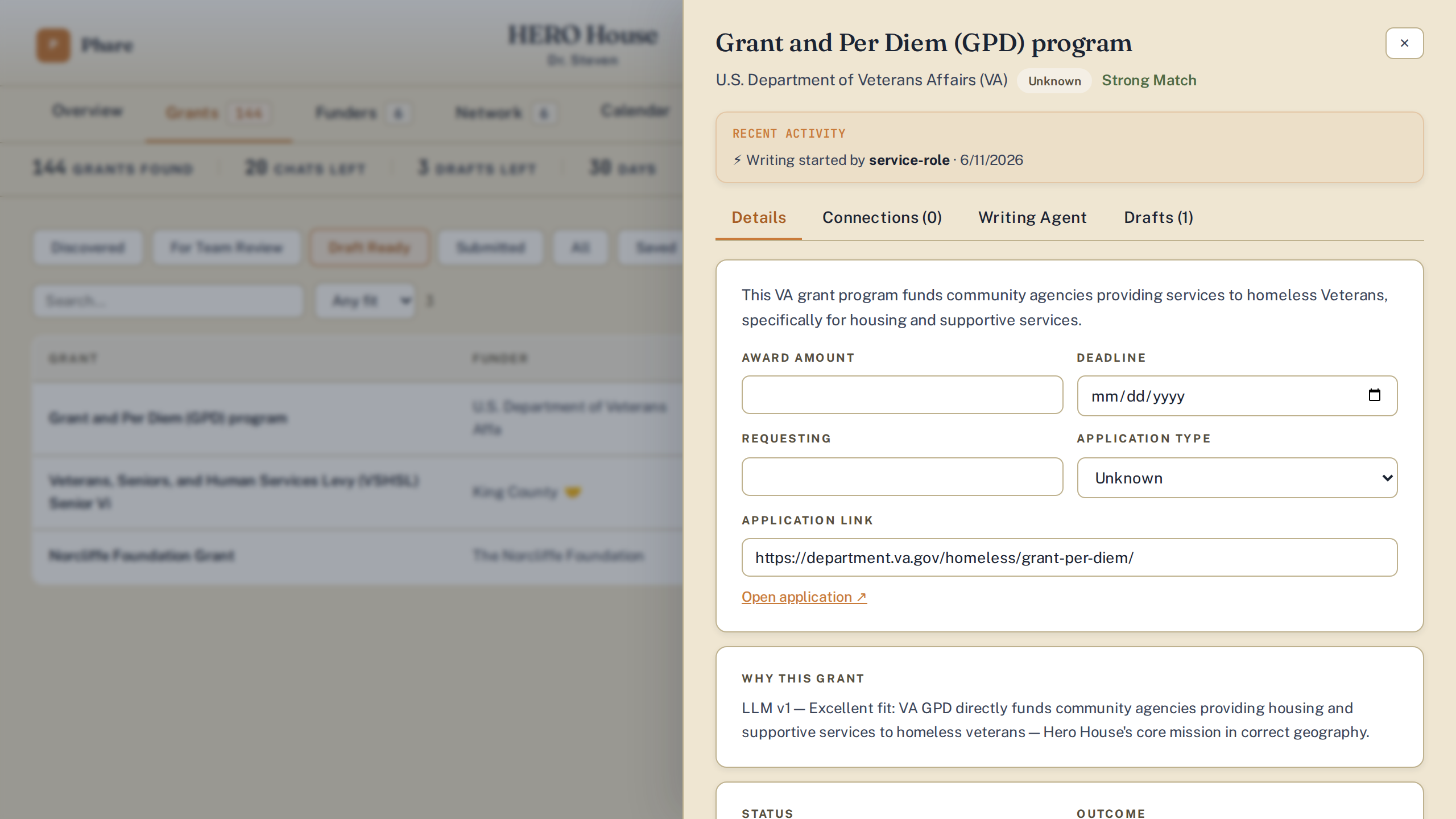The image size is (1456, 819).
Task: Open the Overview tab in background page
Action: (x=87, y=111)
